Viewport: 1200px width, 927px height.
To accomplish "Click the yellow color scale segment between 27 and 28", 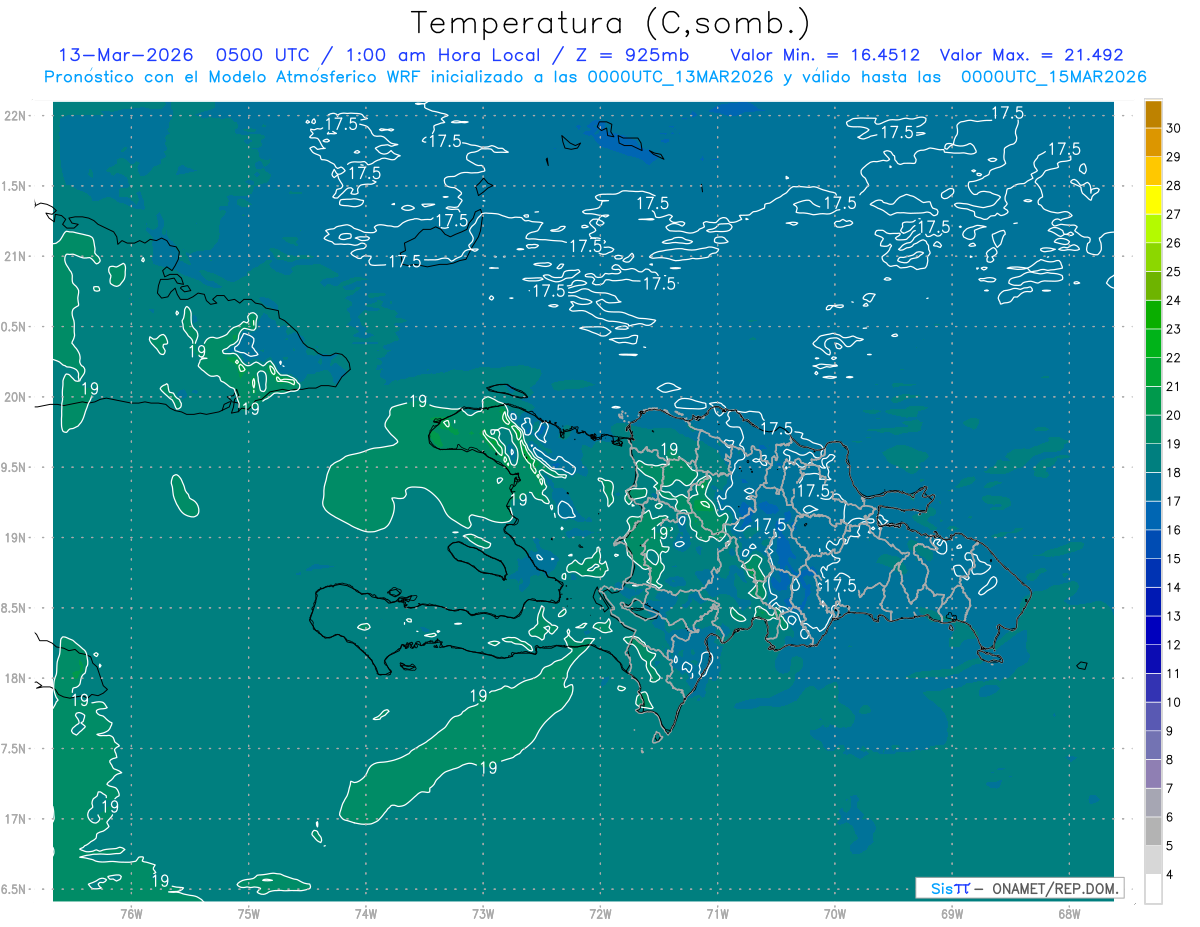I will pyautogui.click(x=1153, y=200).
